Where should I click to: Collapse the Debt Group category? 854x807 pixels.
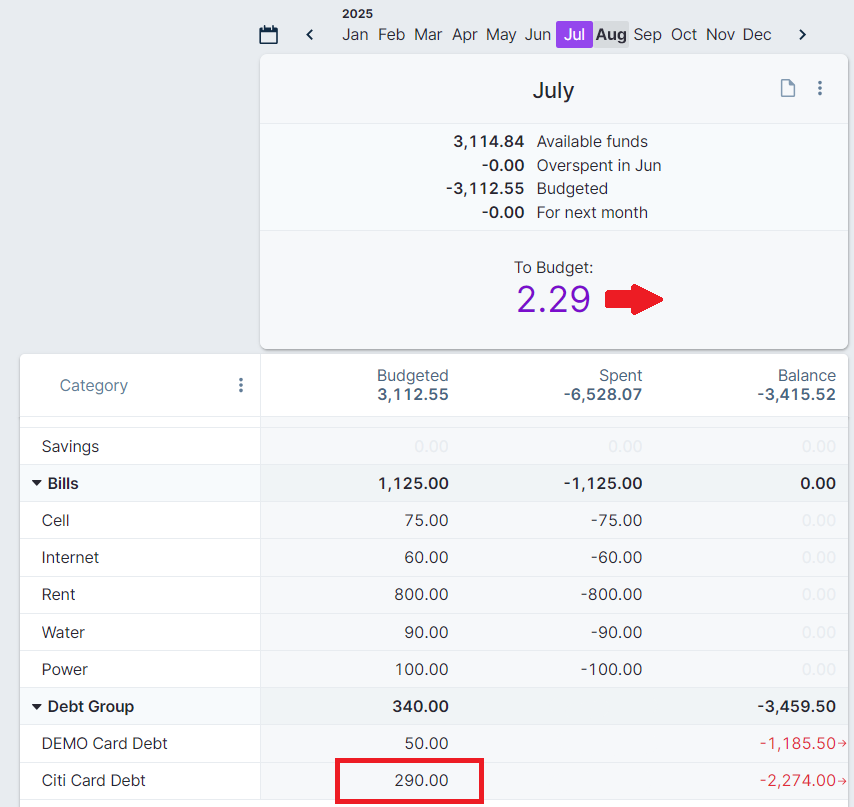tap(37, 707)
